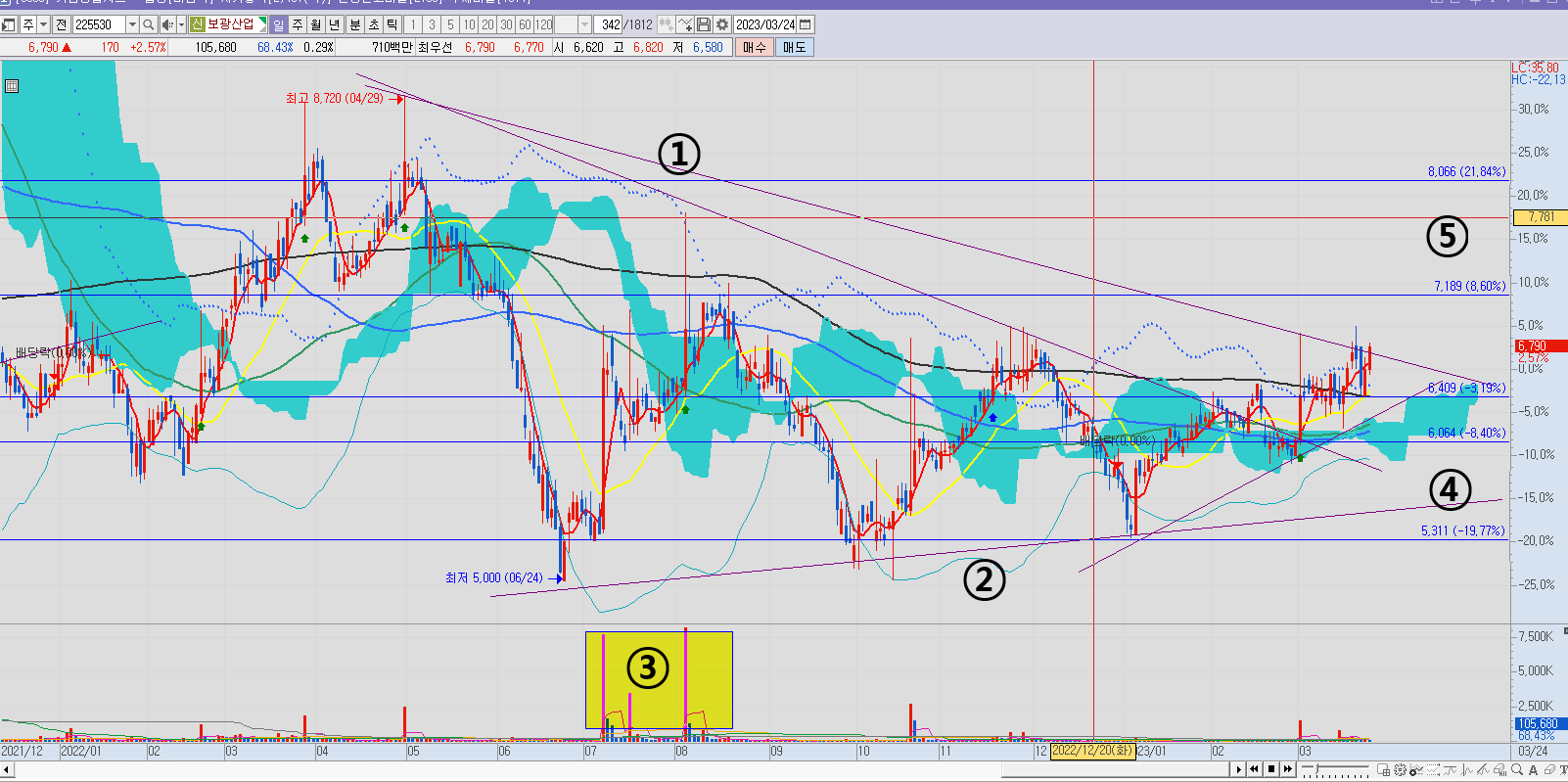The height and width of the screenshot is (782, 1568).
Task: Click the fast-forward replay button
Action: 1288,769
